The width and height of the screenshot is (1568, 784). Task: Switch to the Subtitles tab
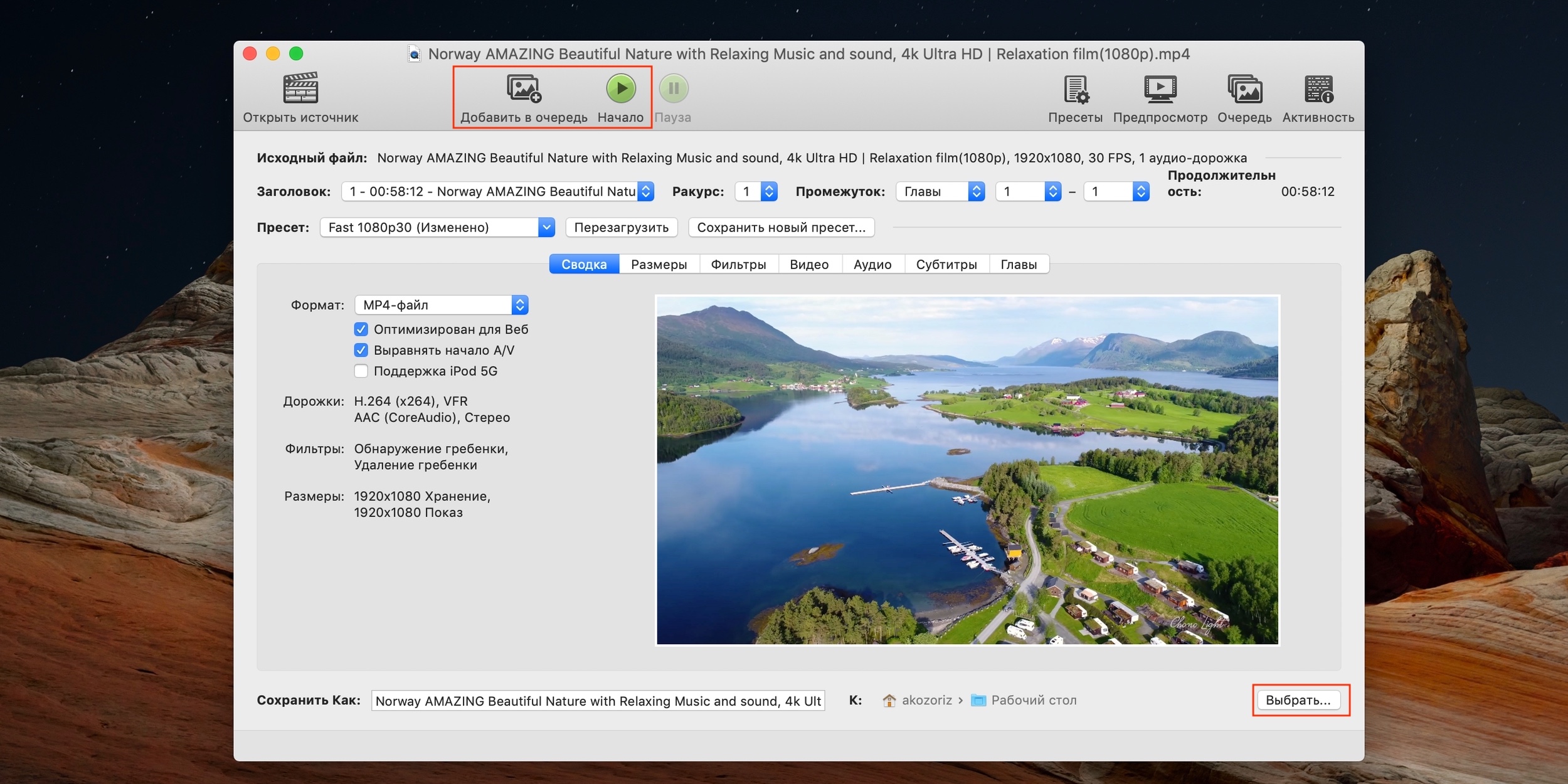(946, 264)
